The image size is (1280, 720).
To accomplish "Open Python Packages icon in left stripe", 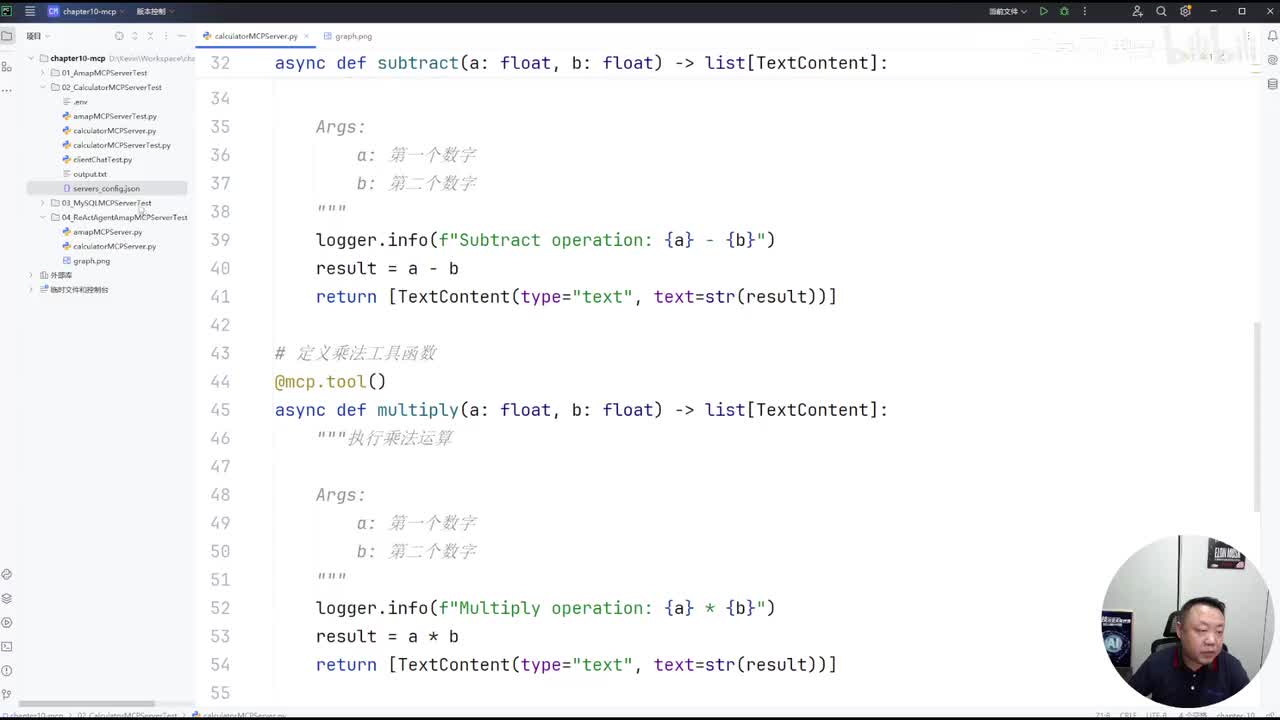I will [7, 574].
